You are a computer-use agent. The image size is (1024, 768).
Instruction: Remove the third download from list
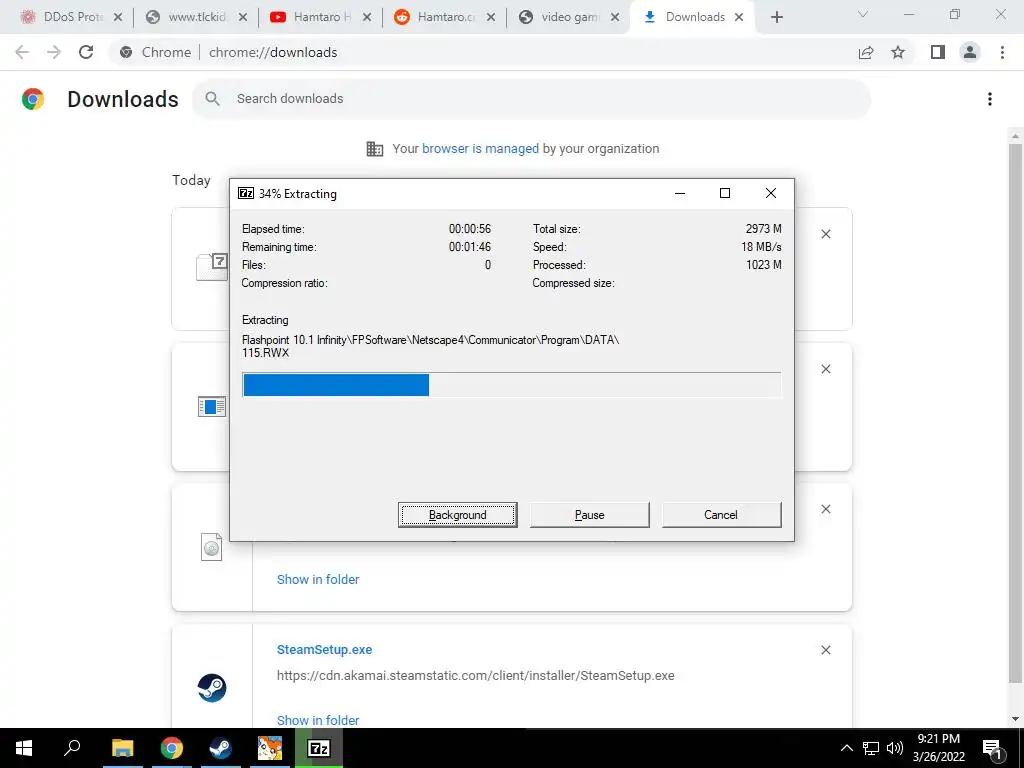pyautogui.click(x=825, y=509)
